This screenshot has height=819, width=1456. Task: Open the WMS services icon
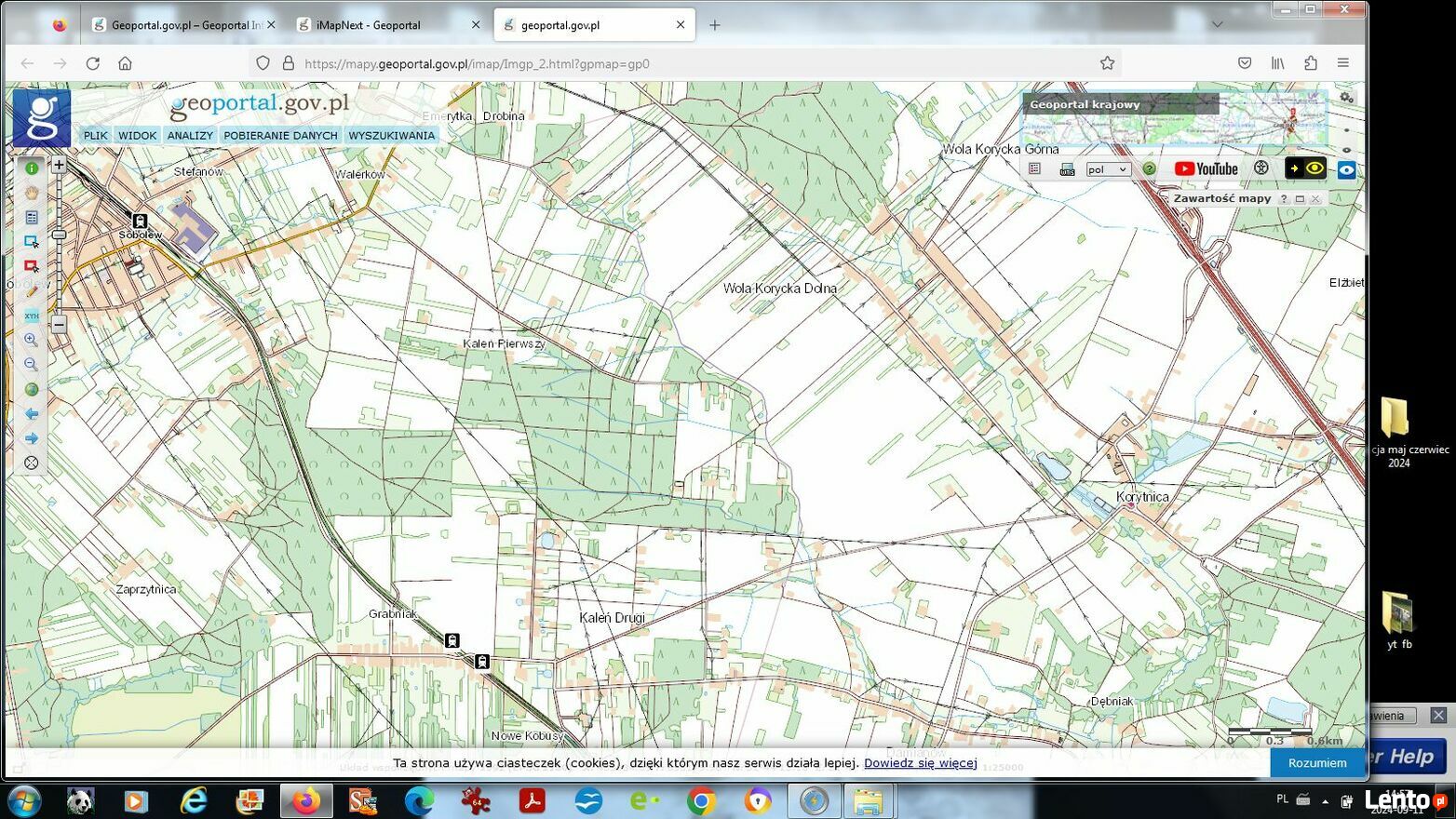(1067, 169)
